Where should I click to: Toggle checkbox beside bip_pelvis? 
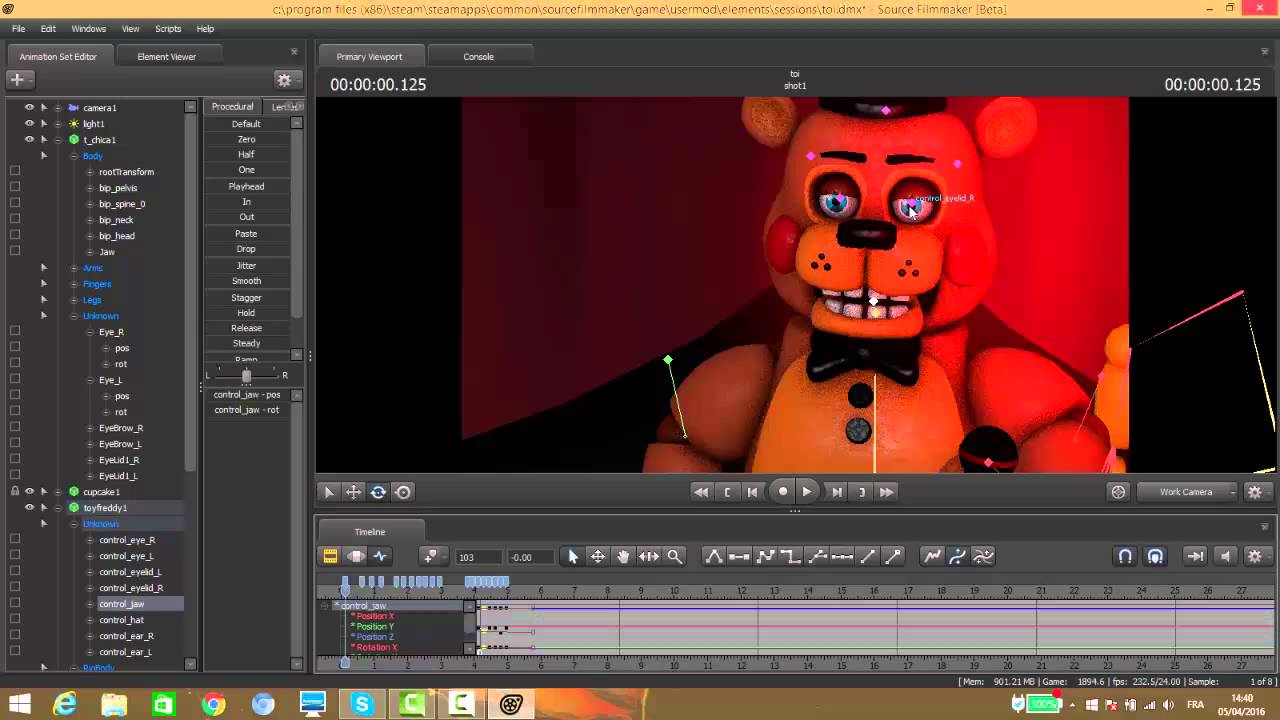[15, 187]
